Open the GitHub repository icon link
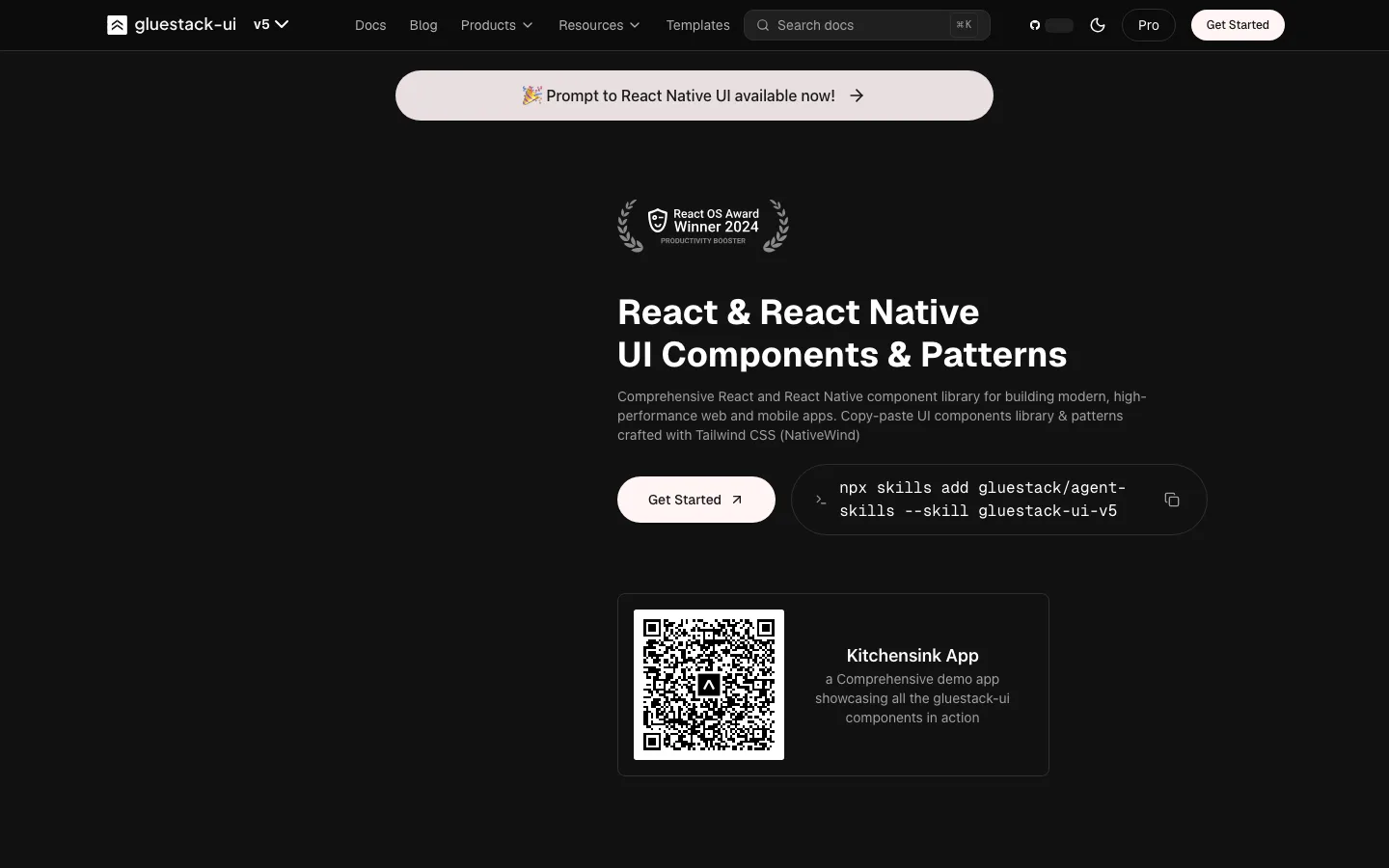Viewport: 1389px width, 868px height. point(1035,25)
